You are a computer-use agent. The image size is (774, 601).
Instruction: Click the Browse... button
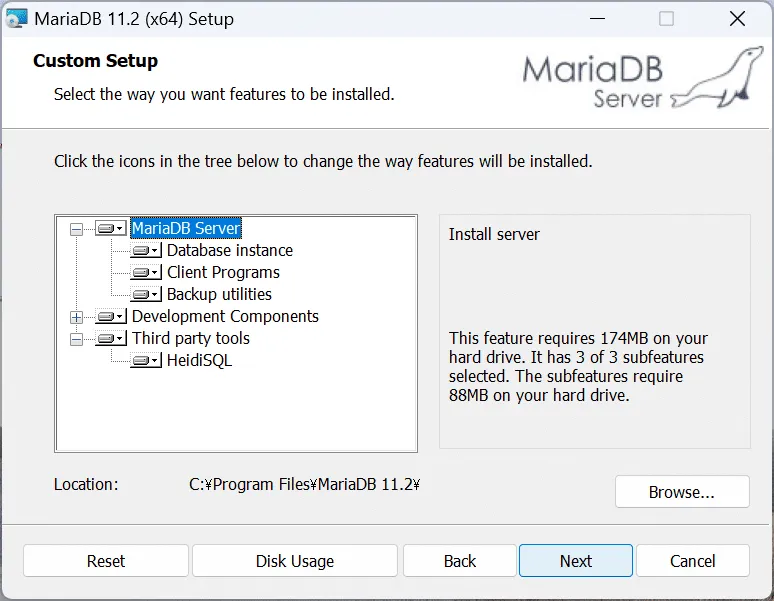click(682, 491)
